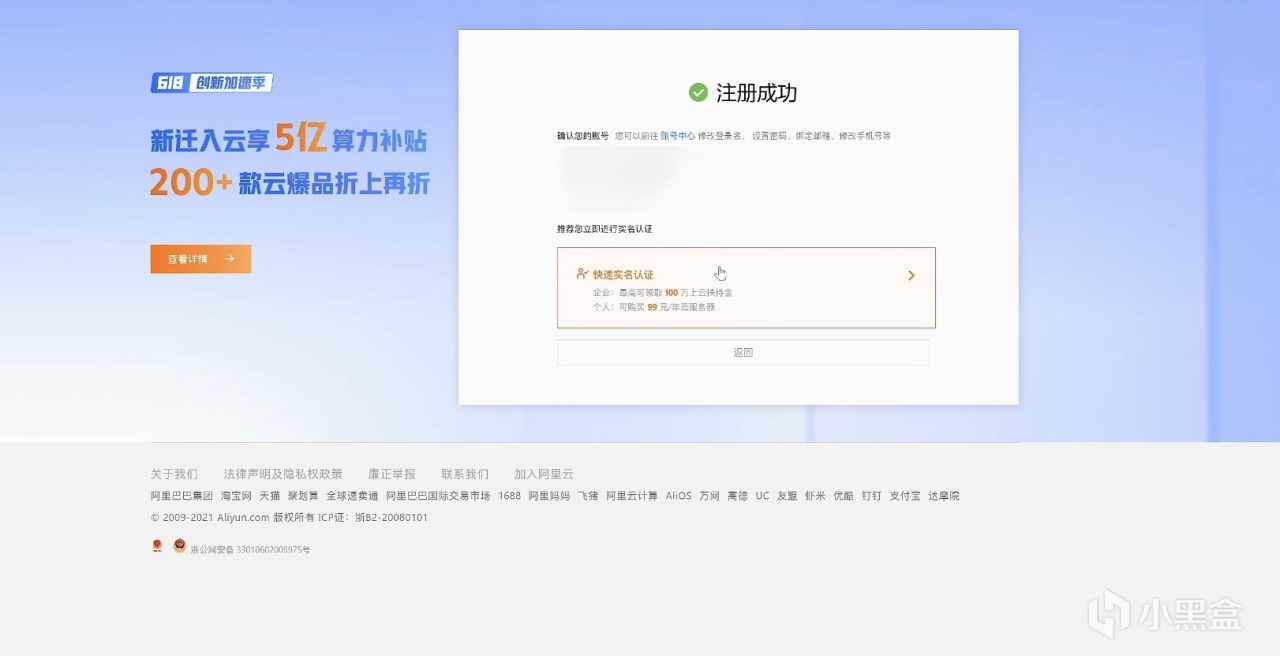
Task: Click the 个人 99元/年云服务器 line
Action: 654,307
